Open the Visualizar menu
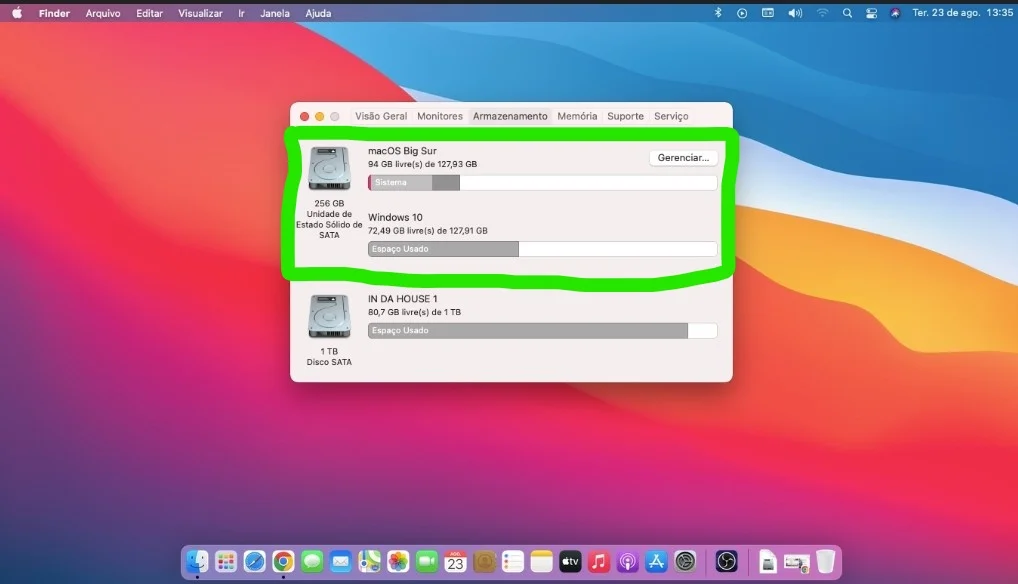Image resolution: width=1018 pixels, height=584 pixels. (200, 13)
